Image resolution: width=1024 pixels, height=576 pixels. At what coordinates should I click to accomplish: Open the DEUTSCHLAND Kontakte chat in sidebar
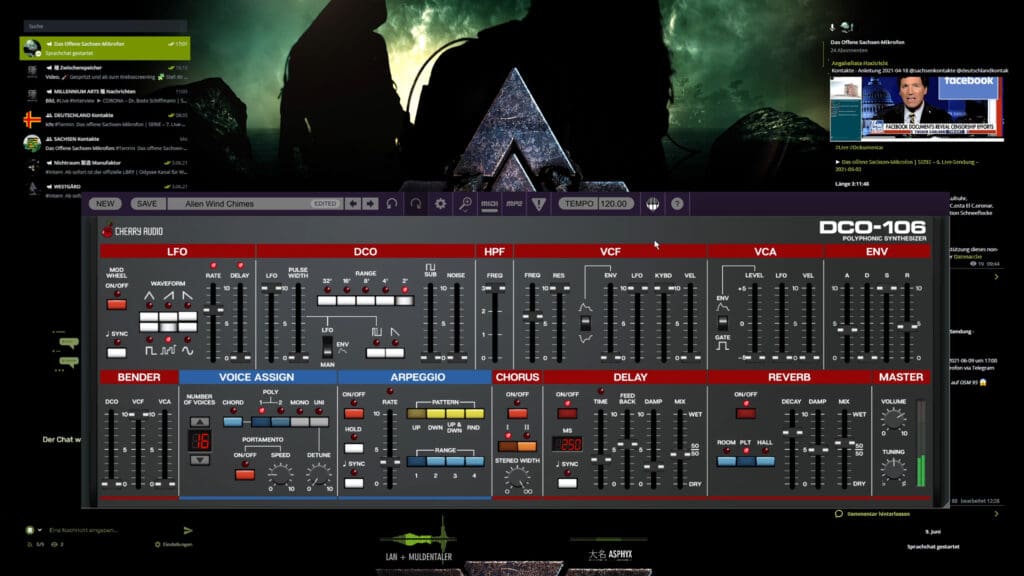tap(105, 120)
